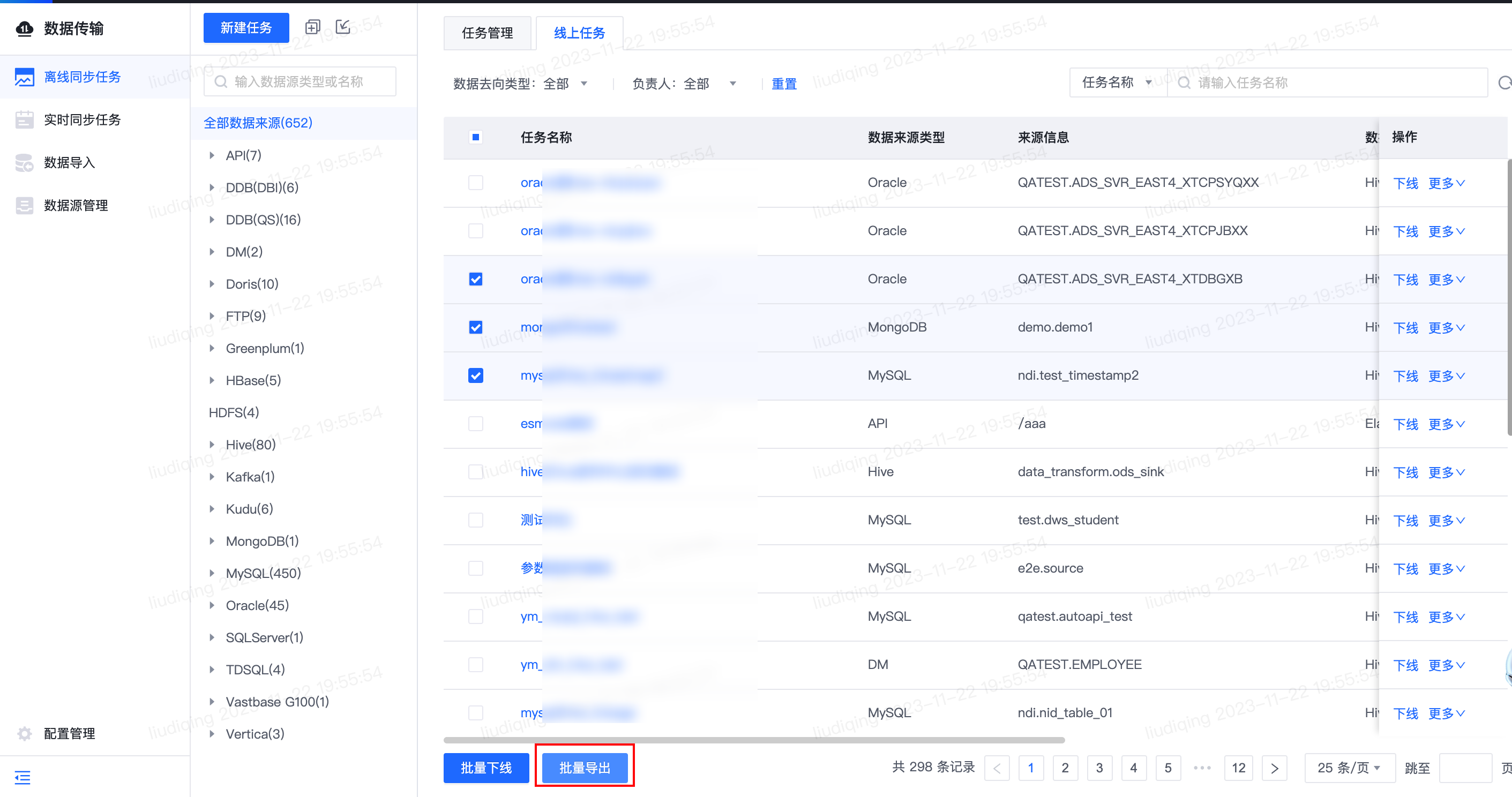Viewport: 1512px width, 797px height.
Task: Open the real-time sync tasks icon
Action: click(x=24, y=120)
